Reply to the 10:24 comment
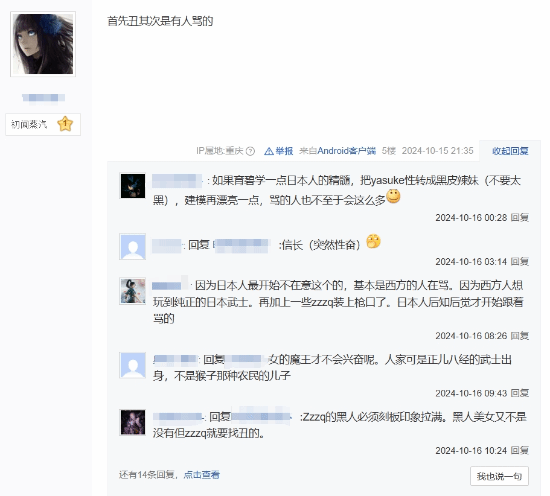The height and width of the screenshot is (496, 550). [x=519, y=450]
